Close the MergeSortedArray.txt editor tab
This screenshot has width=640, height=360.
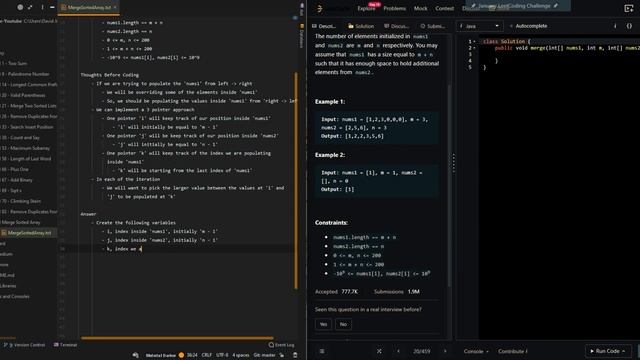(x=115, y=7)
